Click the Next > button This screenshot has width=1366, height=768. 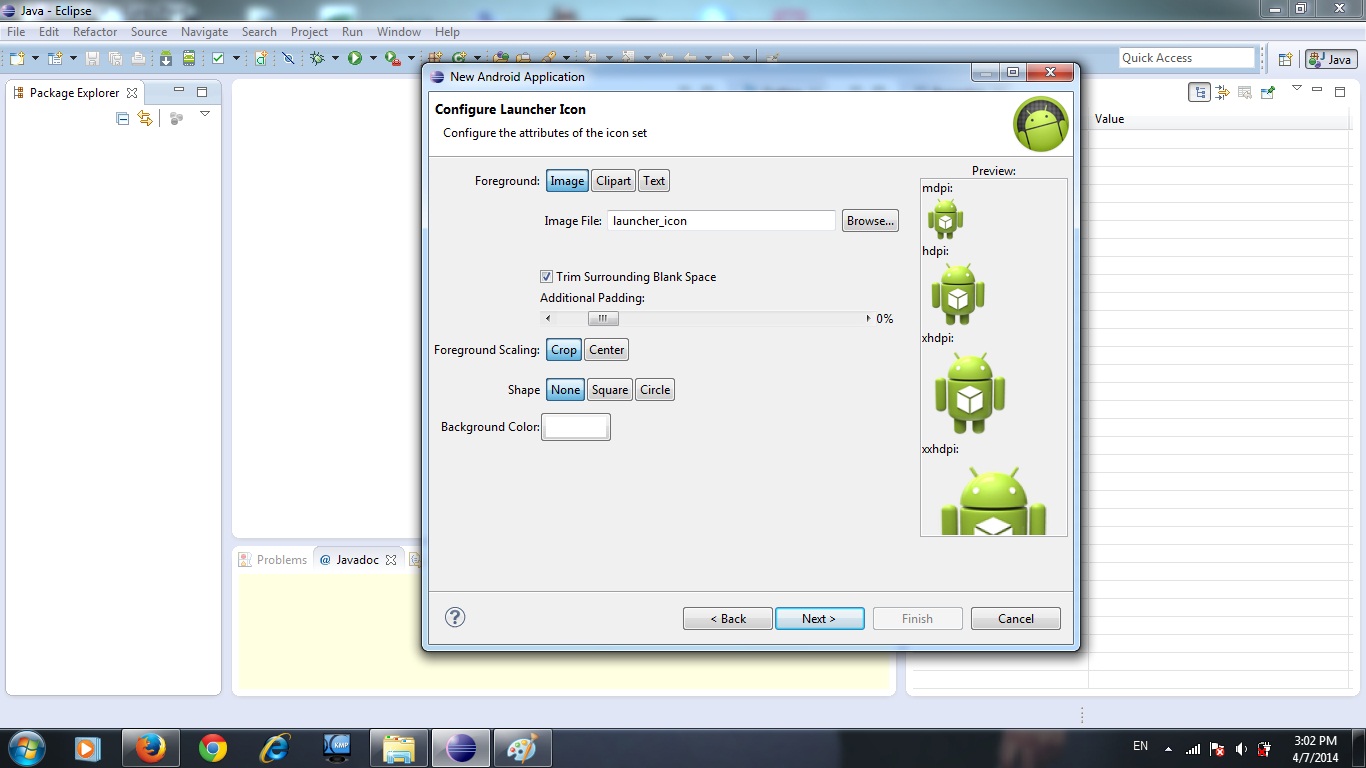click(x=819, y=619)
